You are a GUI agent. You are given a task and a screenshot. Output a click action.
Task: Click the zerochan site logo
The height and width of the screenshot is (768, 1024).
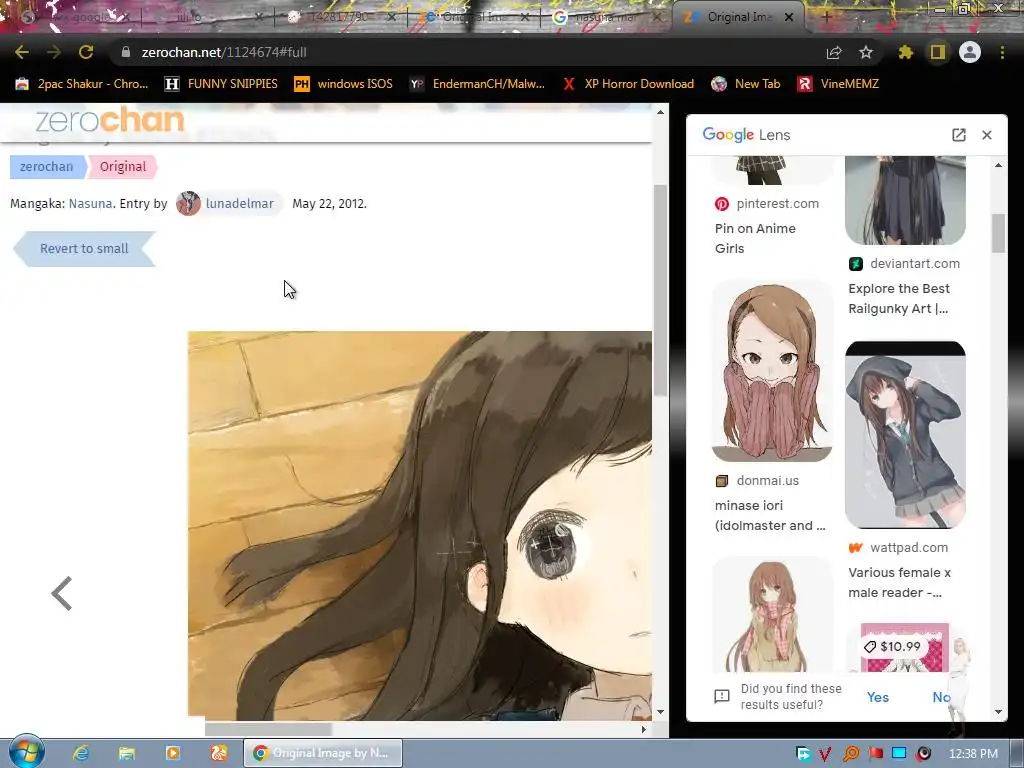click(x=110, y=120)
